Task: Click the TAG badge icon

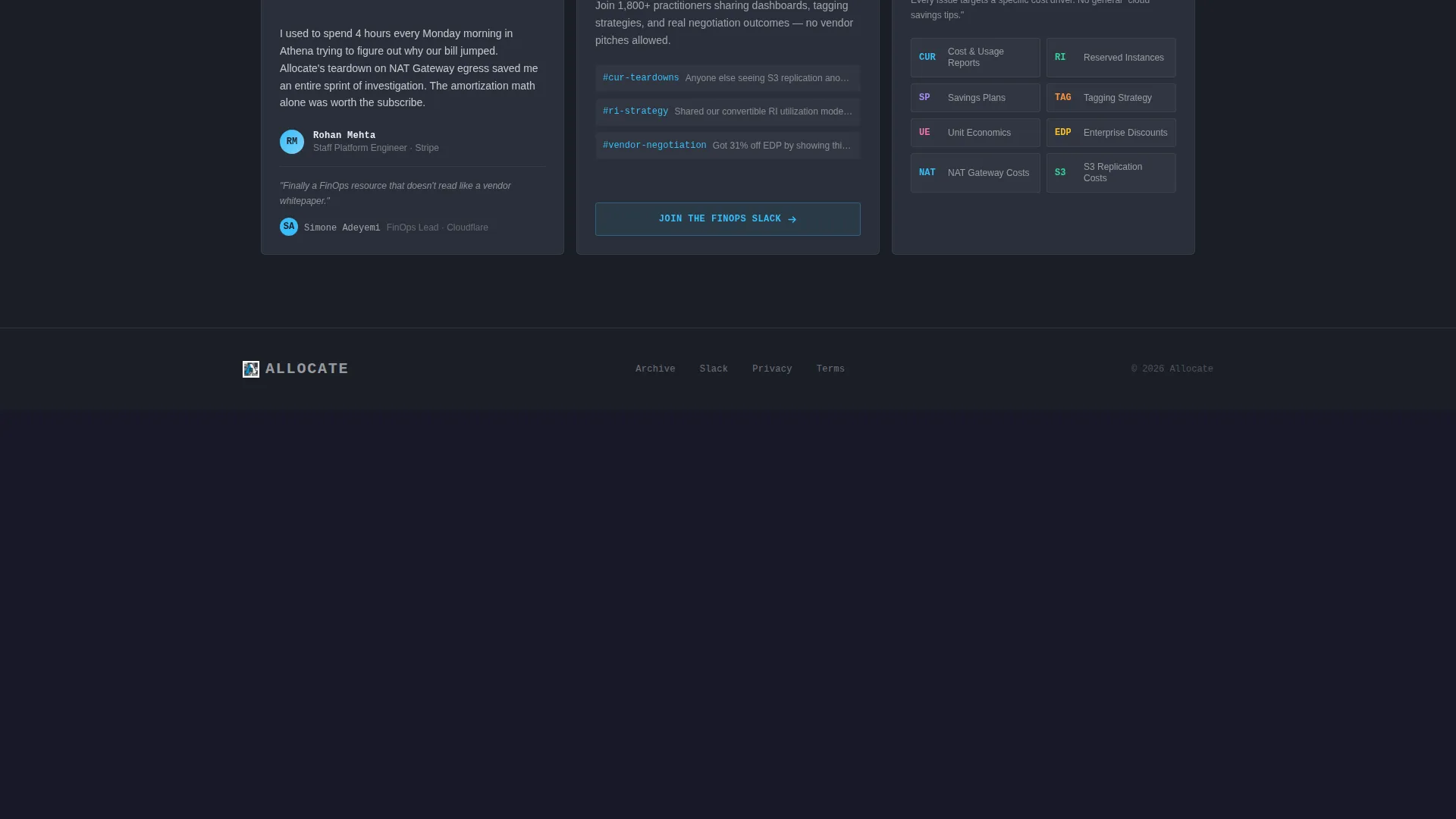Action: point(1063,98)
